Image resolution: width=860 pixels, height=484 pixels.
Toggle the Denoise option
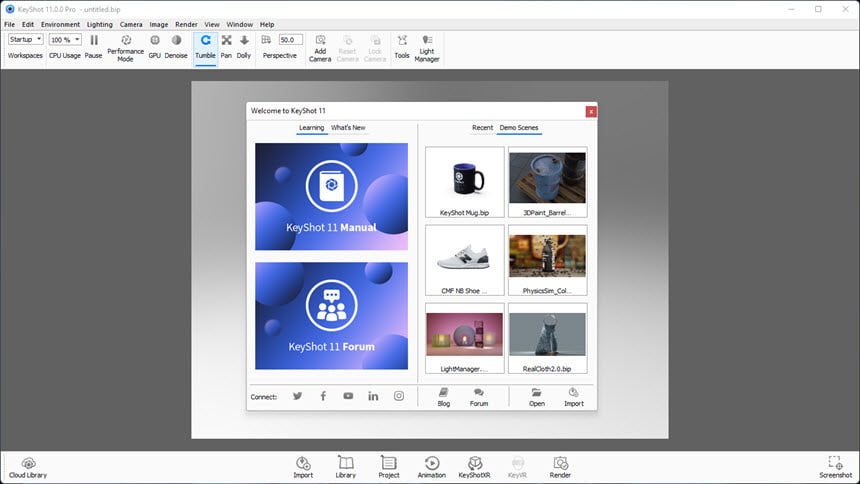pyautogui.click(x=176, y=47)
